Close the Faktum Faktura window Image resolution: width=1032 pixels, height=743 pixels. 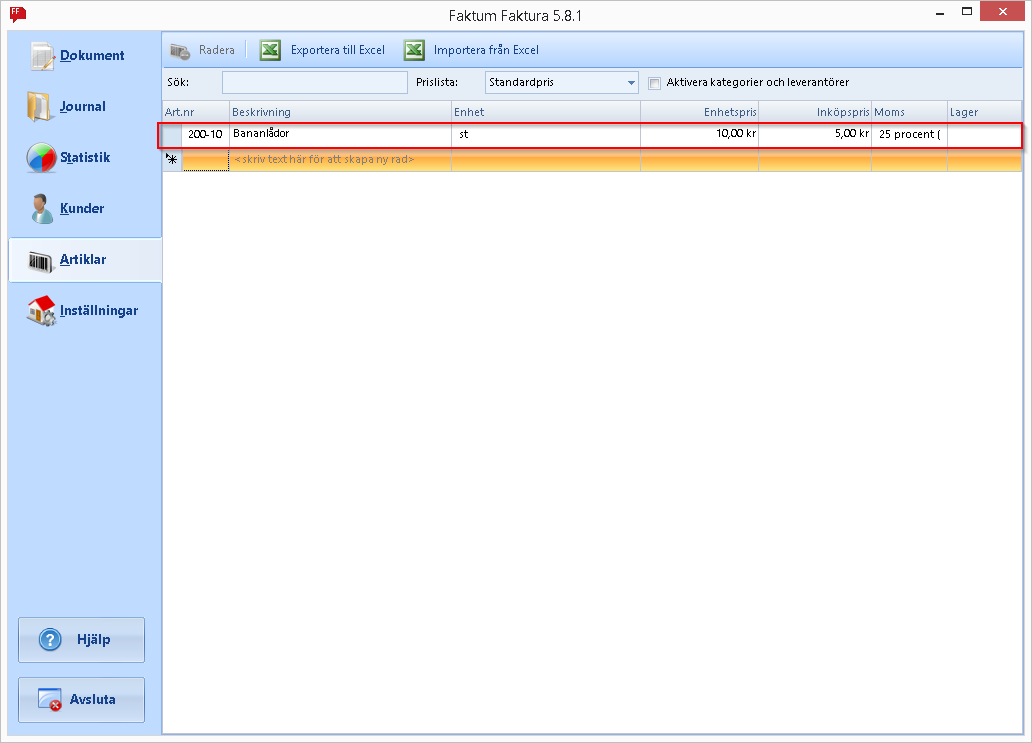pos(1002,11)
